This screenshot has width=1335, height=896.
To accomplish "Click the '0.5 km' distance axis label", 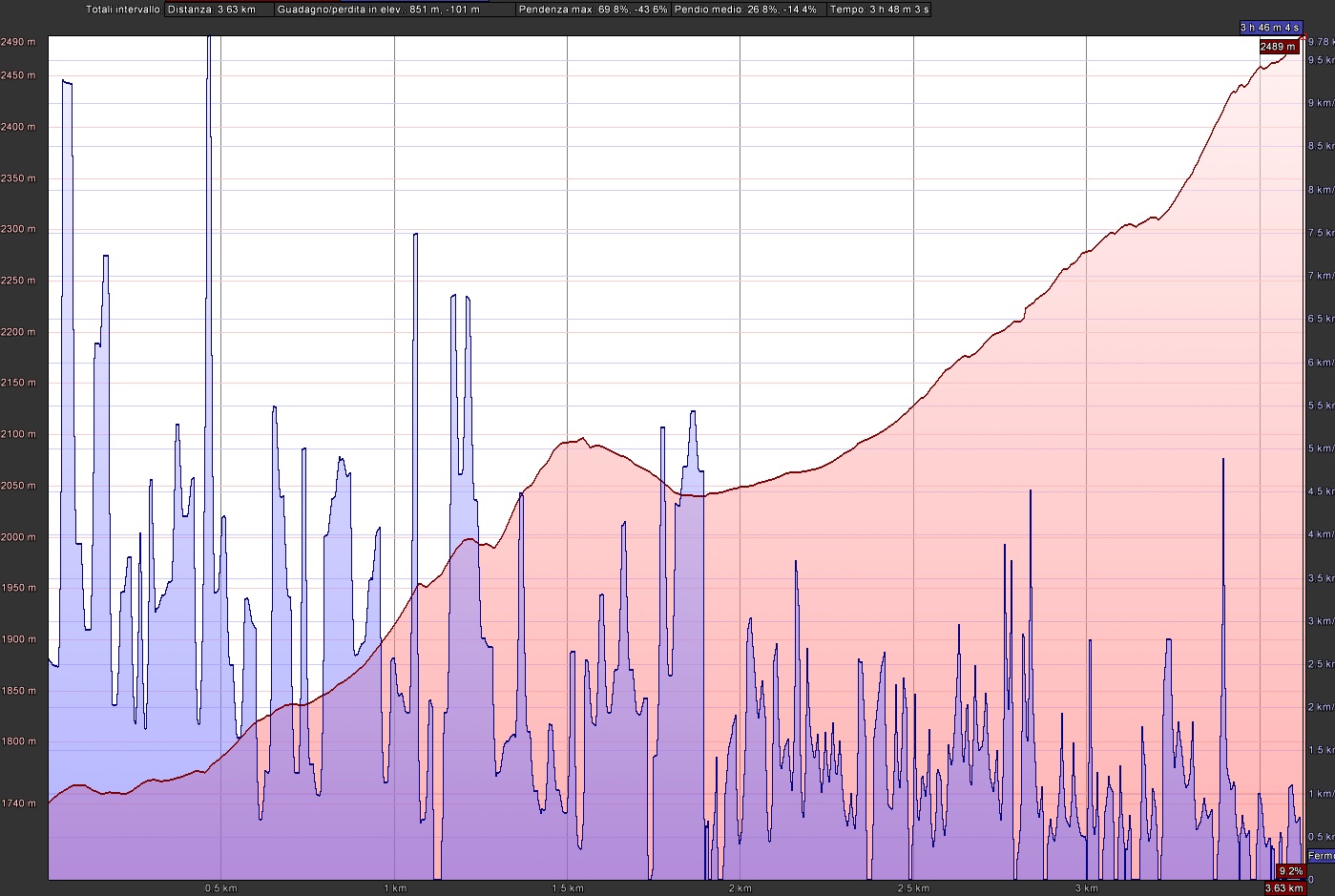I will coord(221,888).
